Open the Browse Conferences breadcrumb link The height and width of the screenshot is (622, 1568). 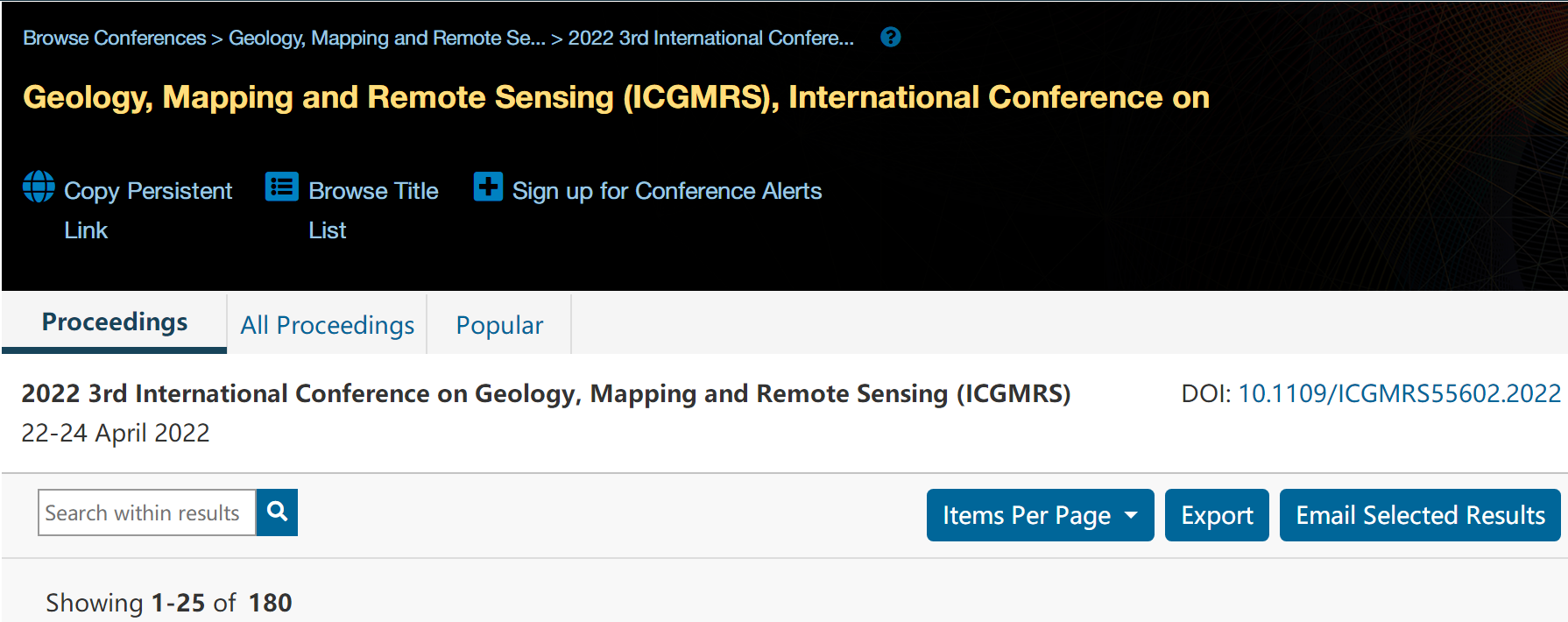coord(114,39)
